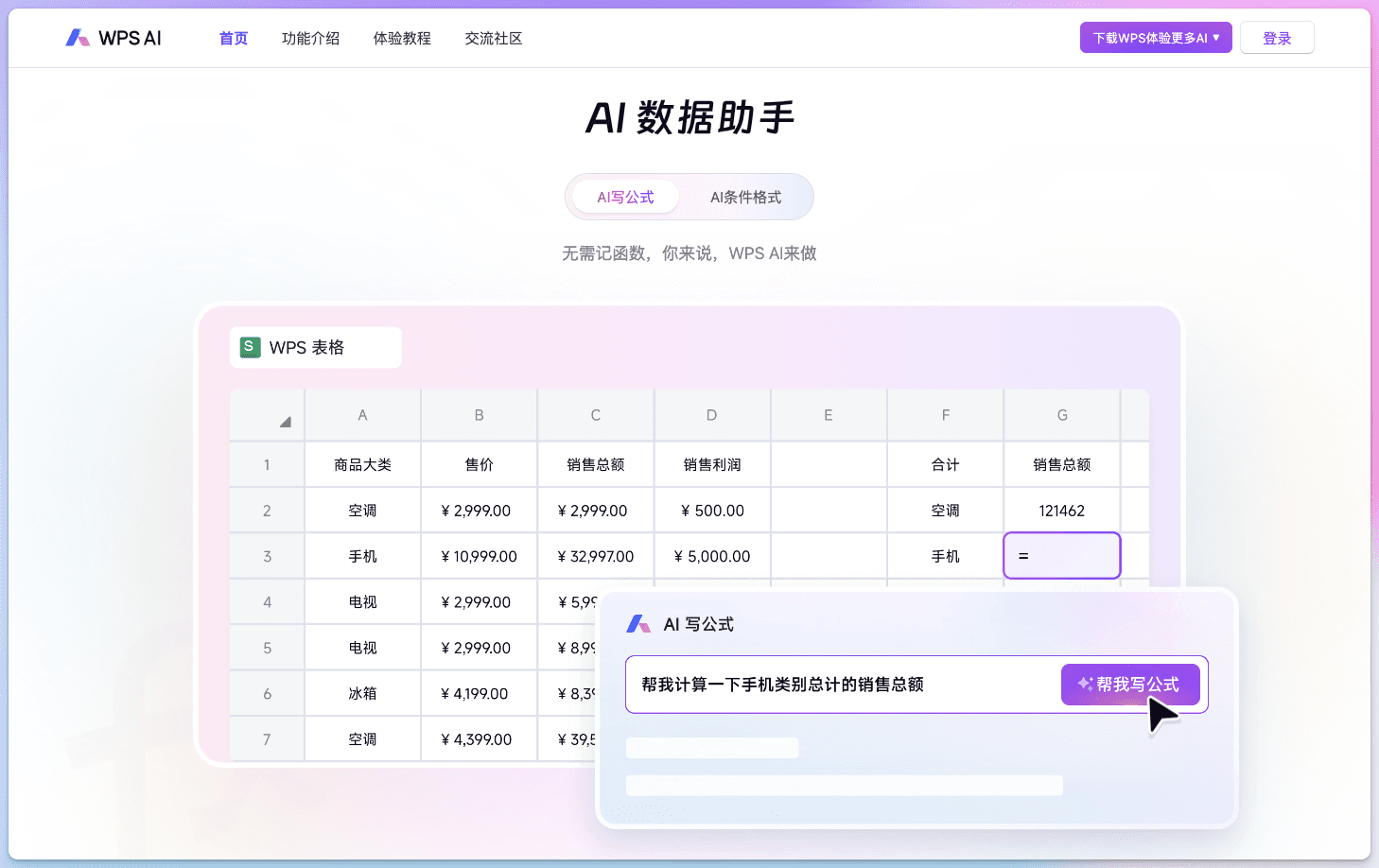Select row 2 header
Screen dimensions: 1379x868
267,511
